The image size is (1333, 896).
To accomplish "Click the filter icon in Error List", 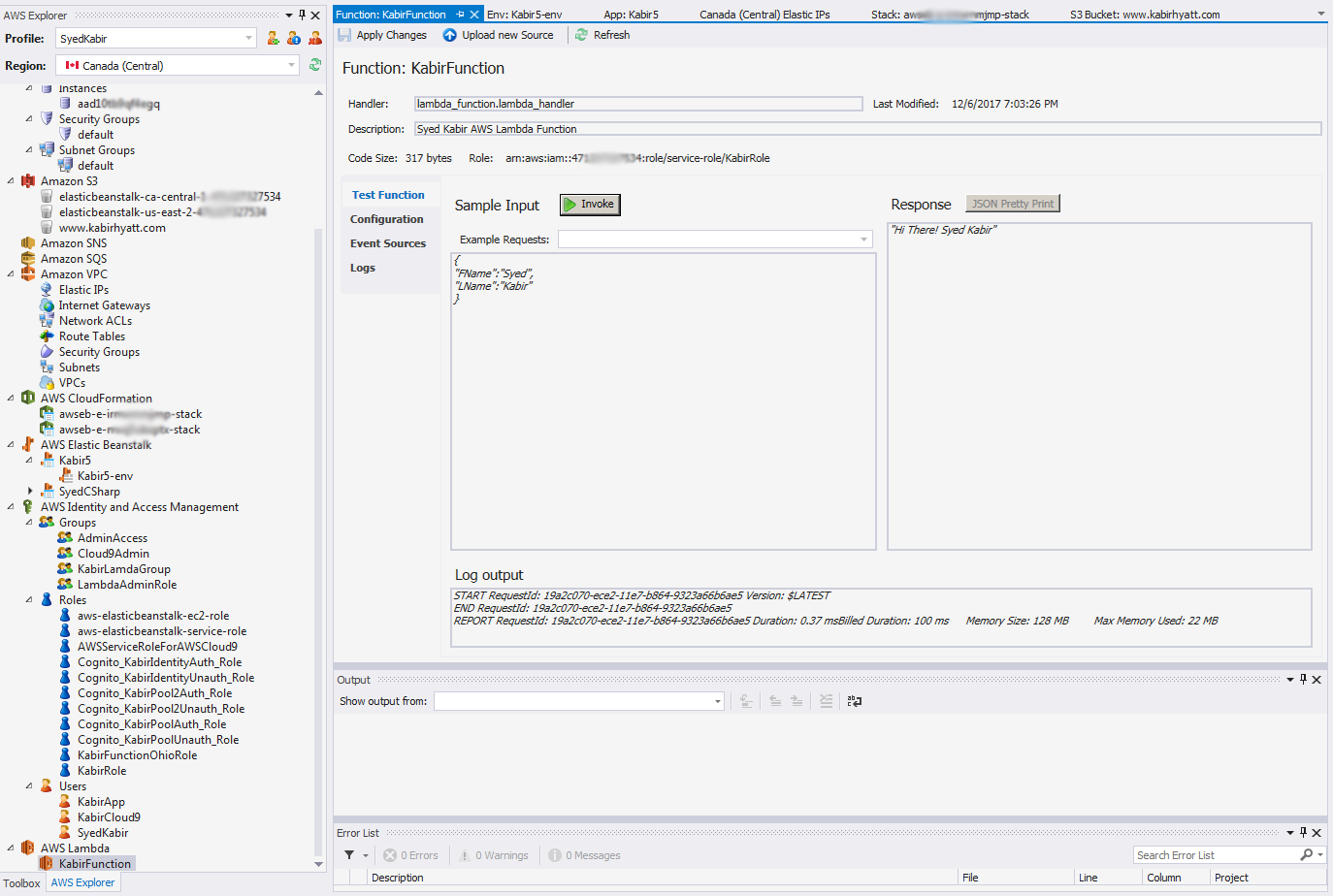I will click(x=349, y=855).
